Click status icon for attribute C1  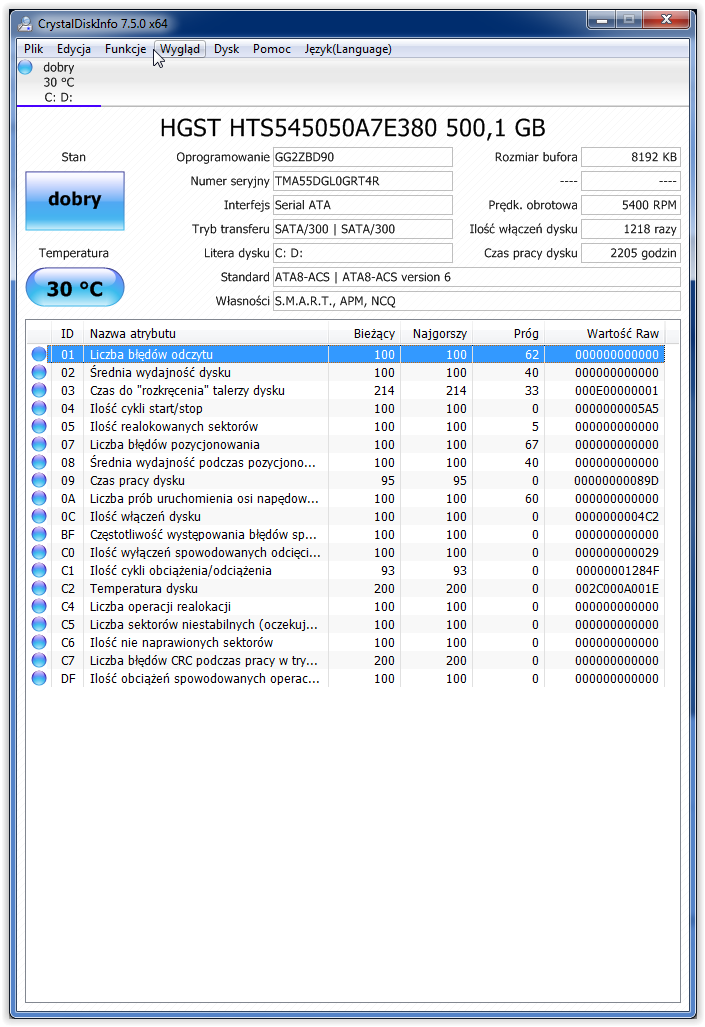(x=39, y=570)
